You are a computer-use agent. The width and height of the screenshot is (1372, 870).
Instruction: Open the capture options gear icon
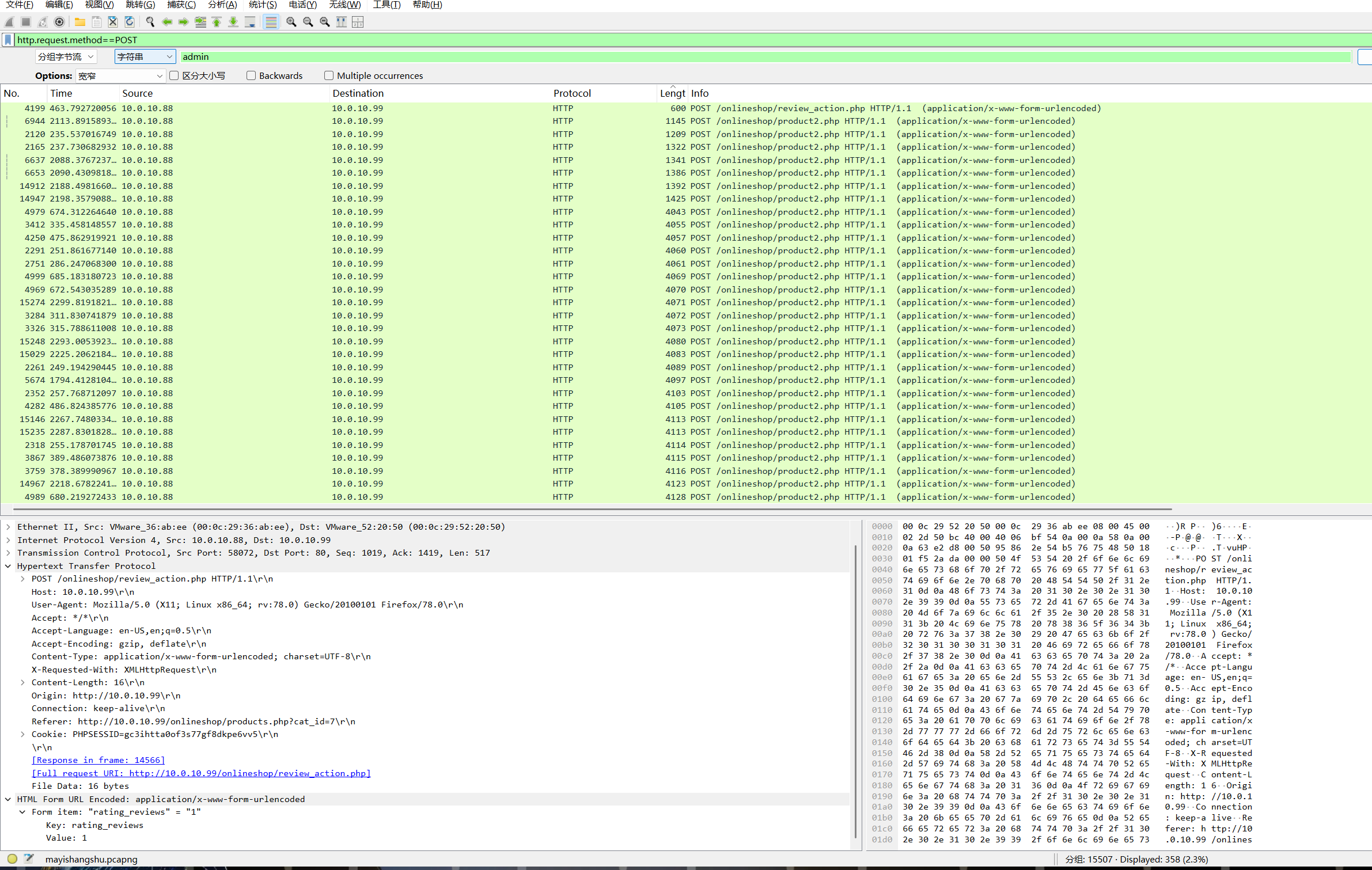coord(59,22)
